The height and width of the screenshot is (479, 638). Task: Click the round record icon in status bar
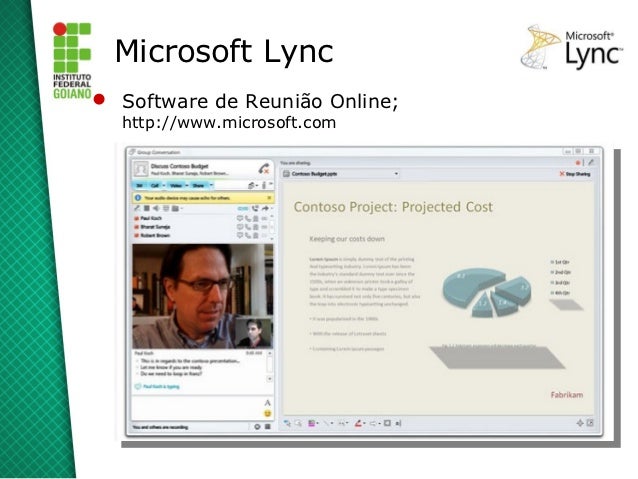click(257, 427)
